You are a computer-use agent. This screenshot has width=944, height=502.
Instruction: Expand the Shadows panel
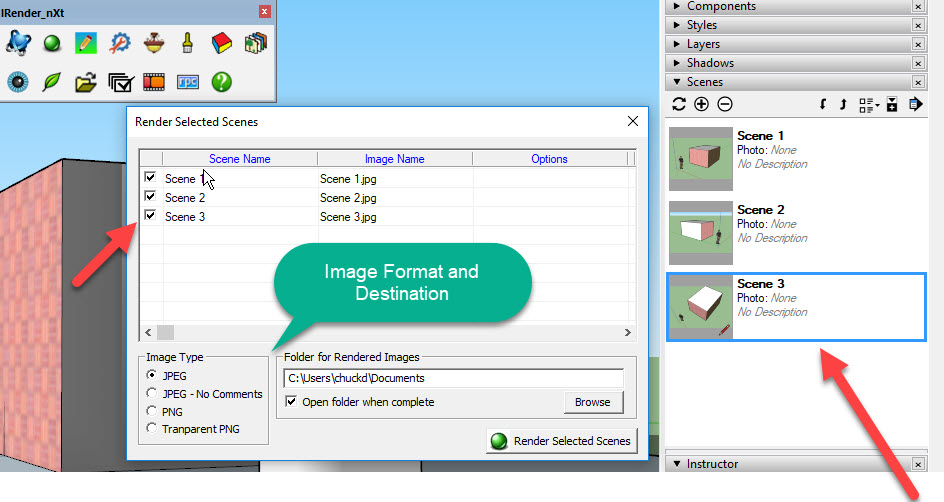(676, 63)
